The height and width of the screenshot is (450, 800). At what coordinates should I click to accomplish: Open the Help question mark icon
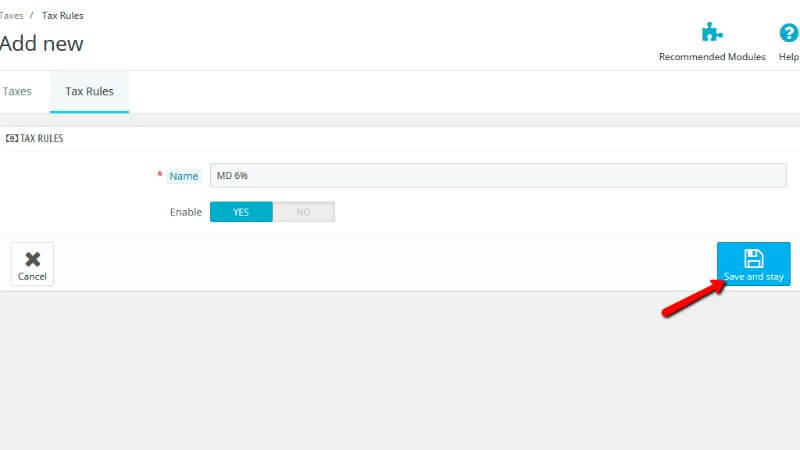pos(788,33)
